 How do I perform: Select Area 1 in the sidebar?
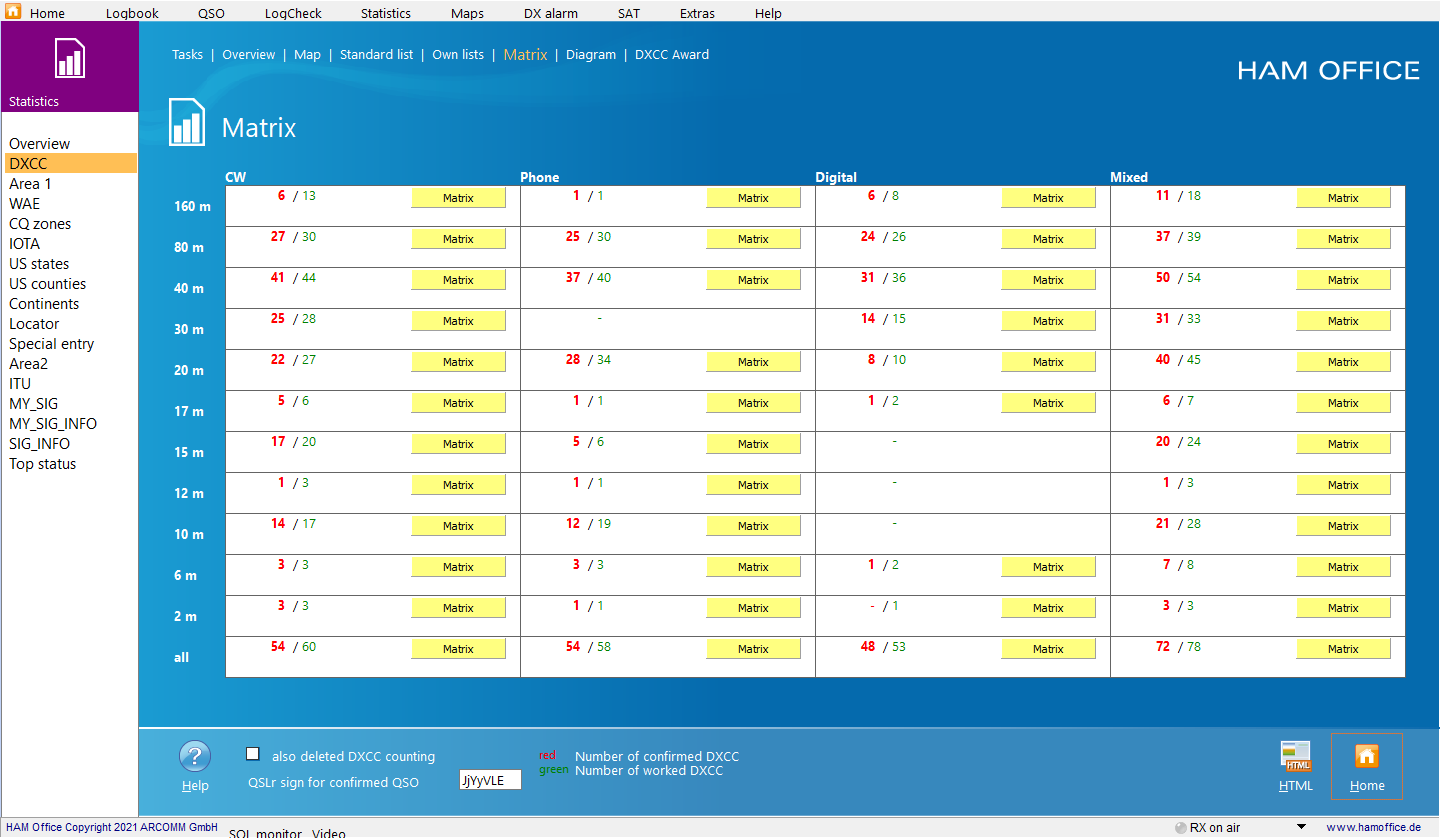pyautogui.click(x=30, y=184)
